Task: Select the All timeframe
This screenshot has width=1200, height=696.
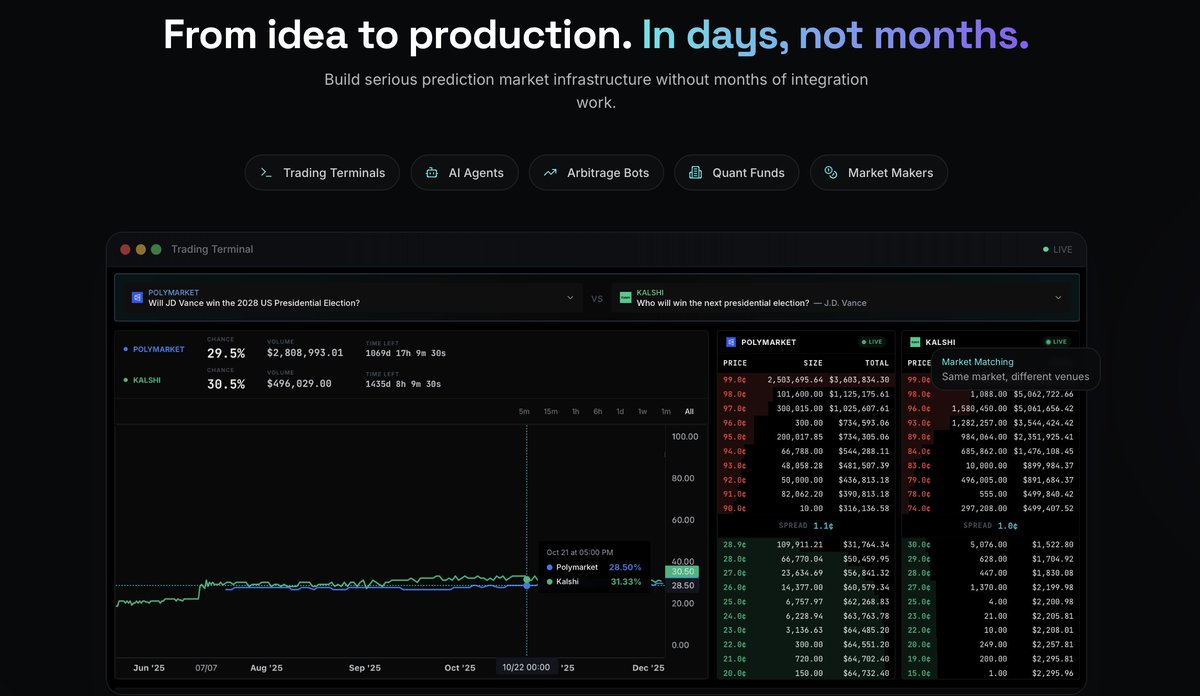Action: (x=689, y=412)
